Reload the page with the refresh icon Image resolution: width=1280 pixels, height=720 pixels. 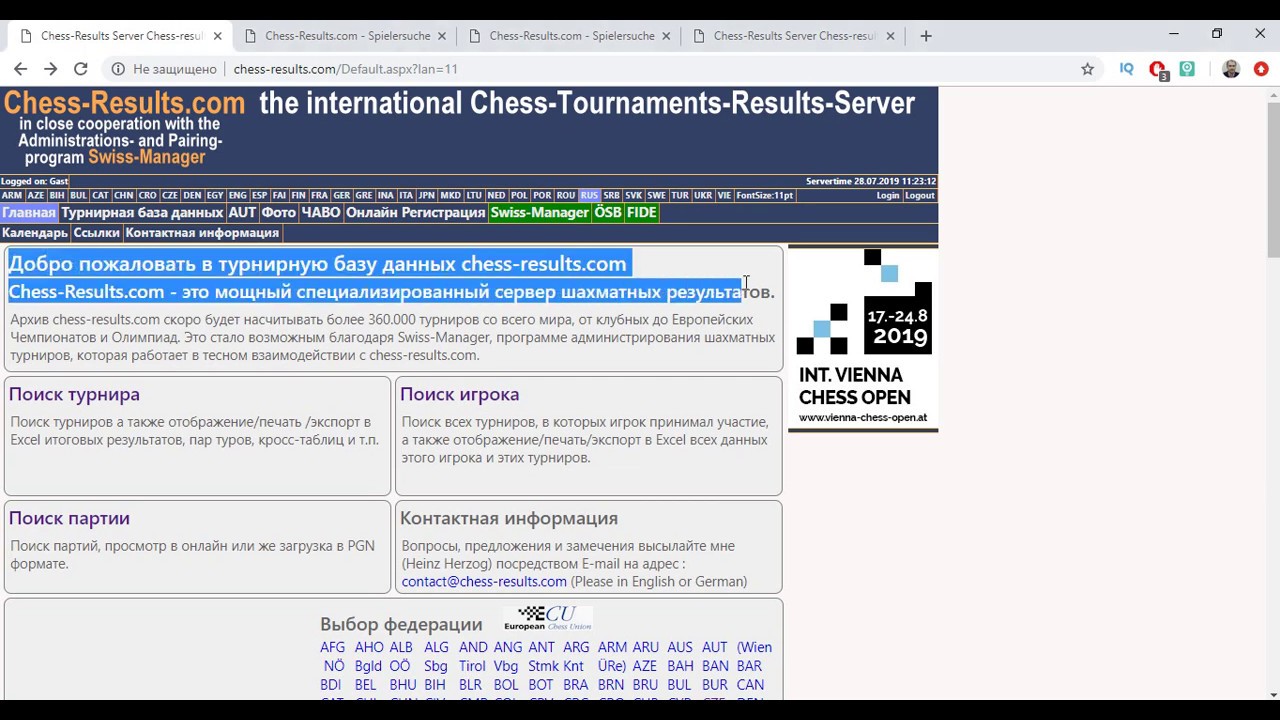click(81, 69)
